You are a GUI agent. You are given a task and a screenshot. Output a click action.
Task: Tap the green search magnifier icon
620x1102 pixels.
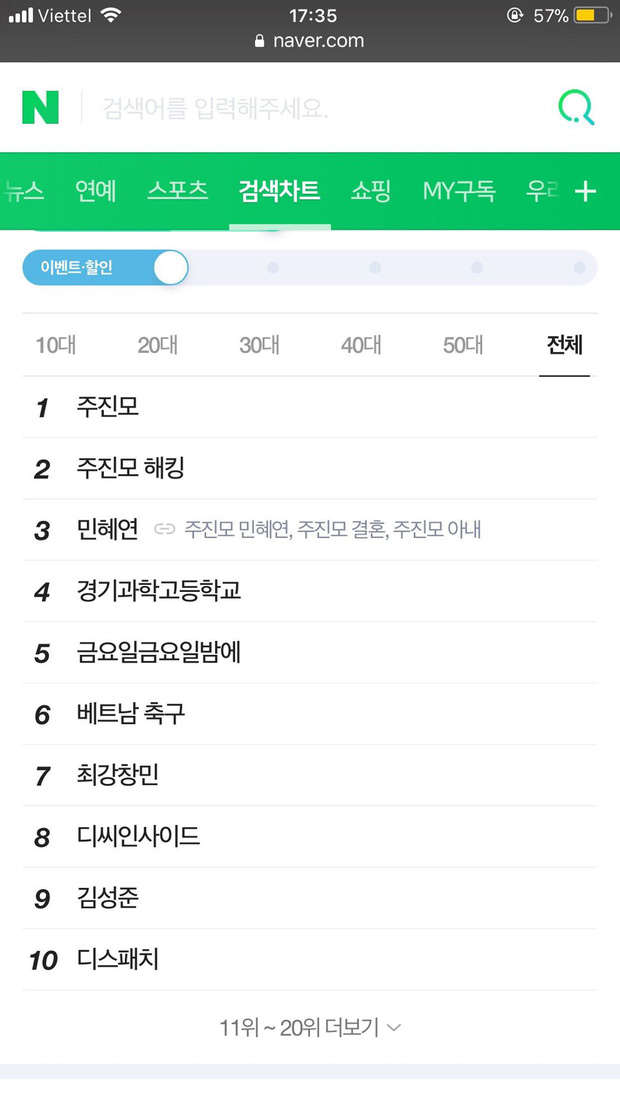(x=575, y=108)
